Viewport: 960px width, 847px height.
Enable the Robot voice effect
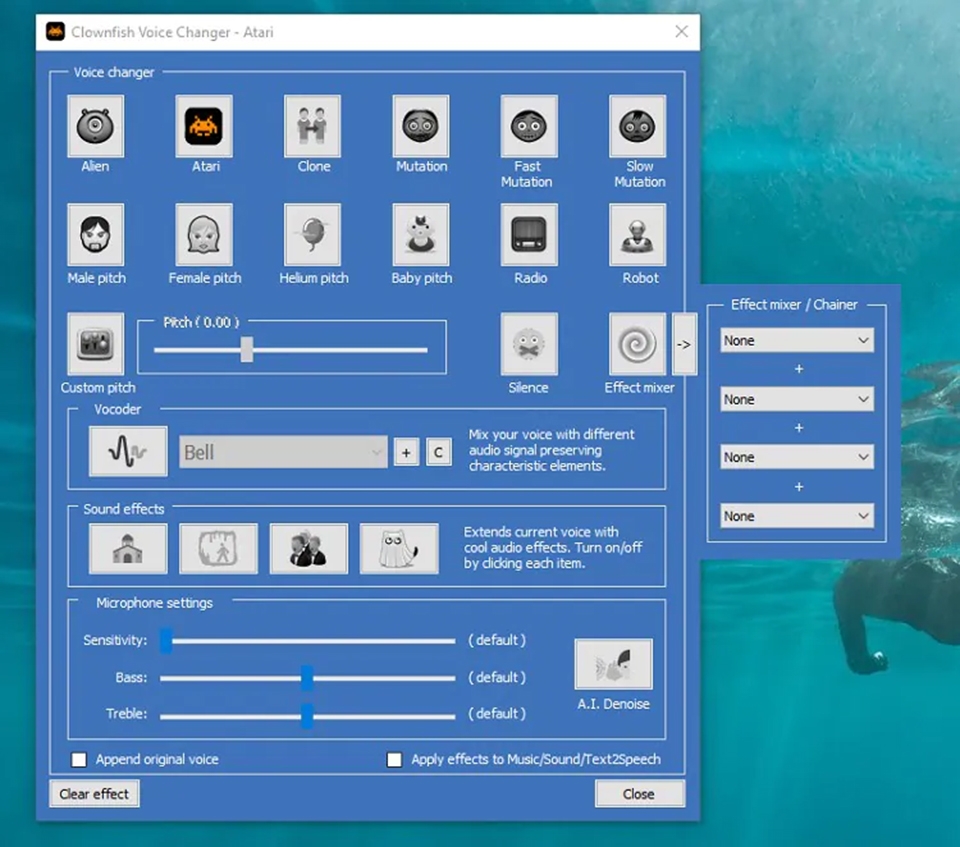point(638,235)
